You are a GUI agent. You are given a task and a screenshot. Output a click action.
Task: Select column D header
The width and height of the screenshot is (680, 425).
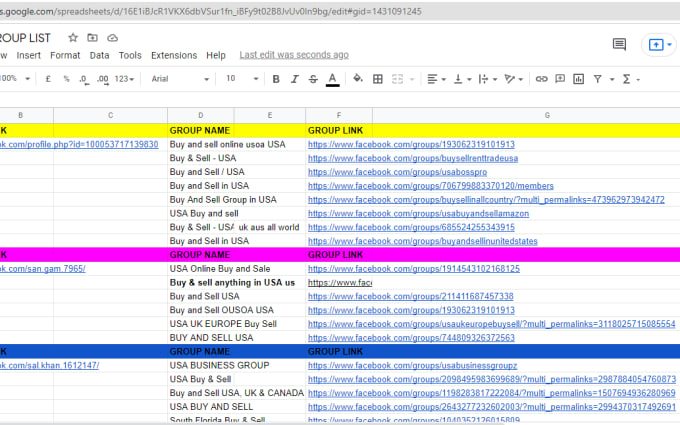[201, 115]
